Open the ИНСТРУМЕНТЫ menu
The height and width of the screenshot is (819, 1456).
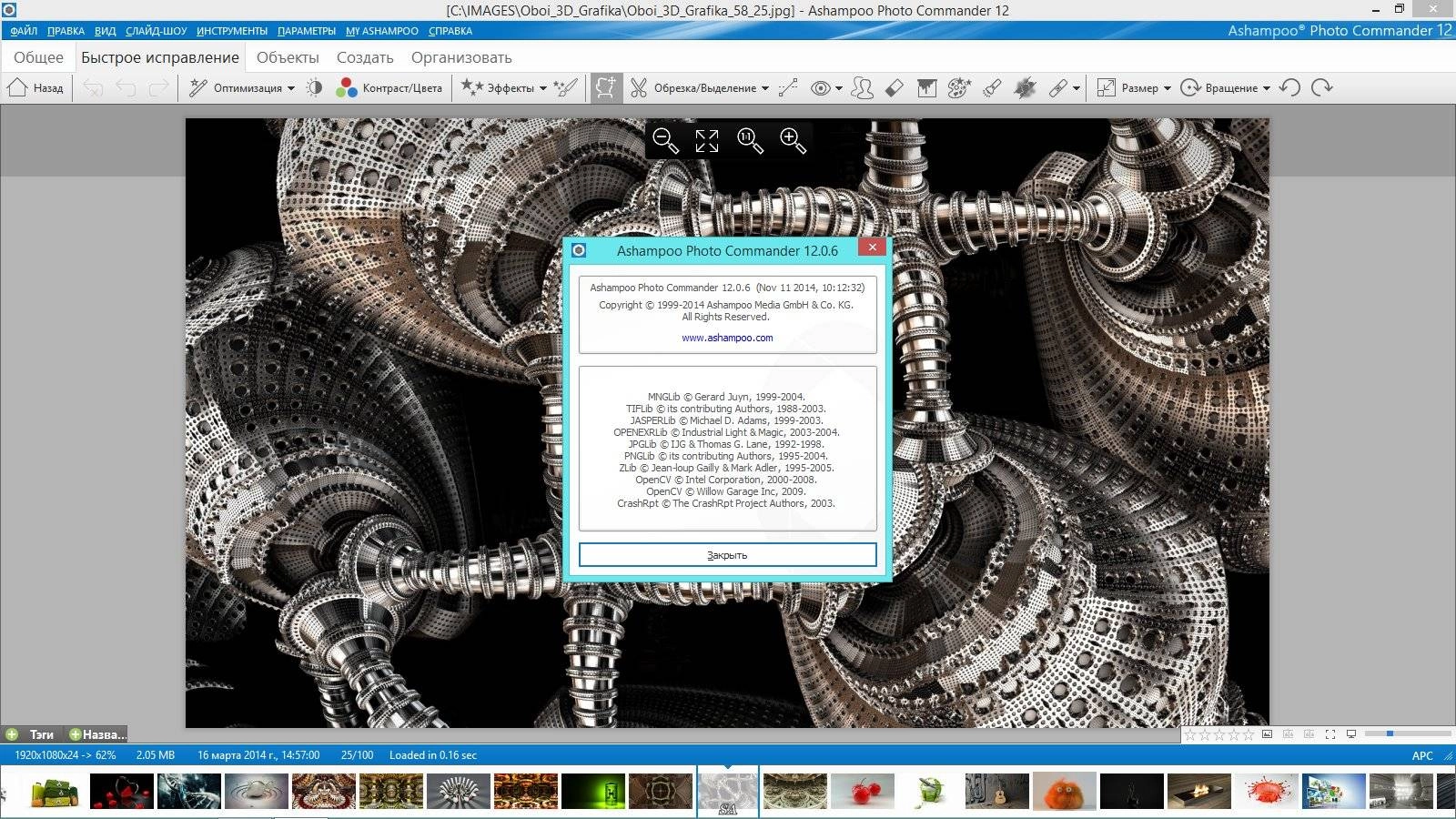(232, 31)
